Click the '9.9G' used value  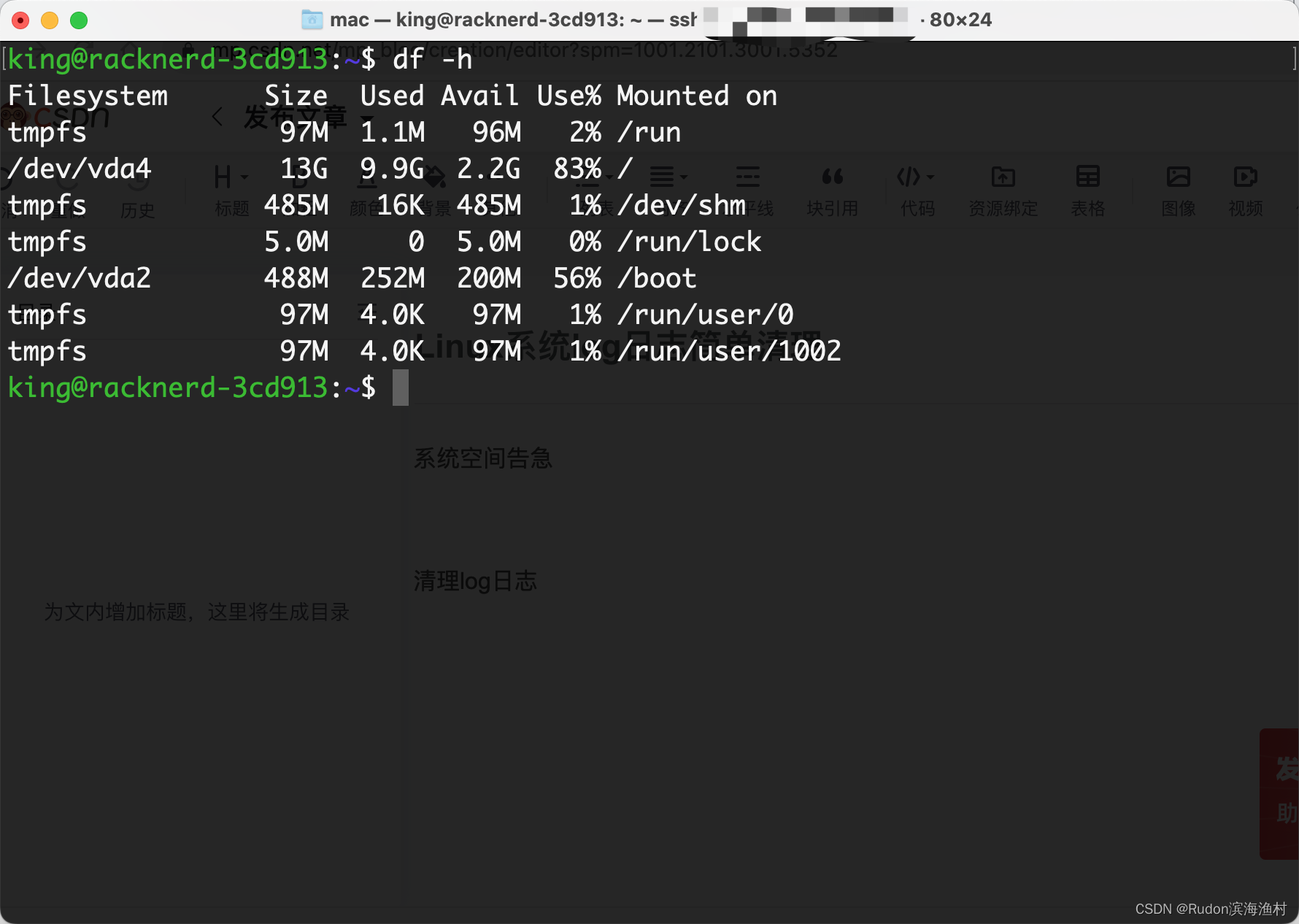[x=393, y=169]
